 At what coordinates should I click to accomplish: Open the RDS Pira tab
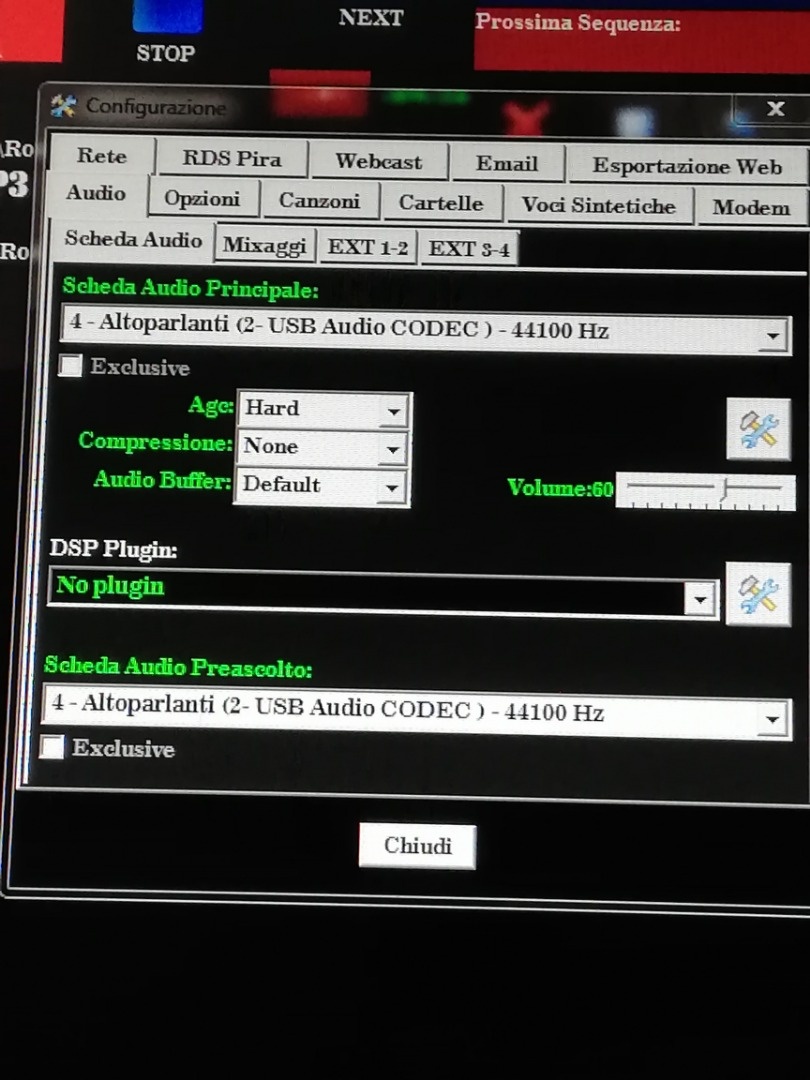(232, 159)
